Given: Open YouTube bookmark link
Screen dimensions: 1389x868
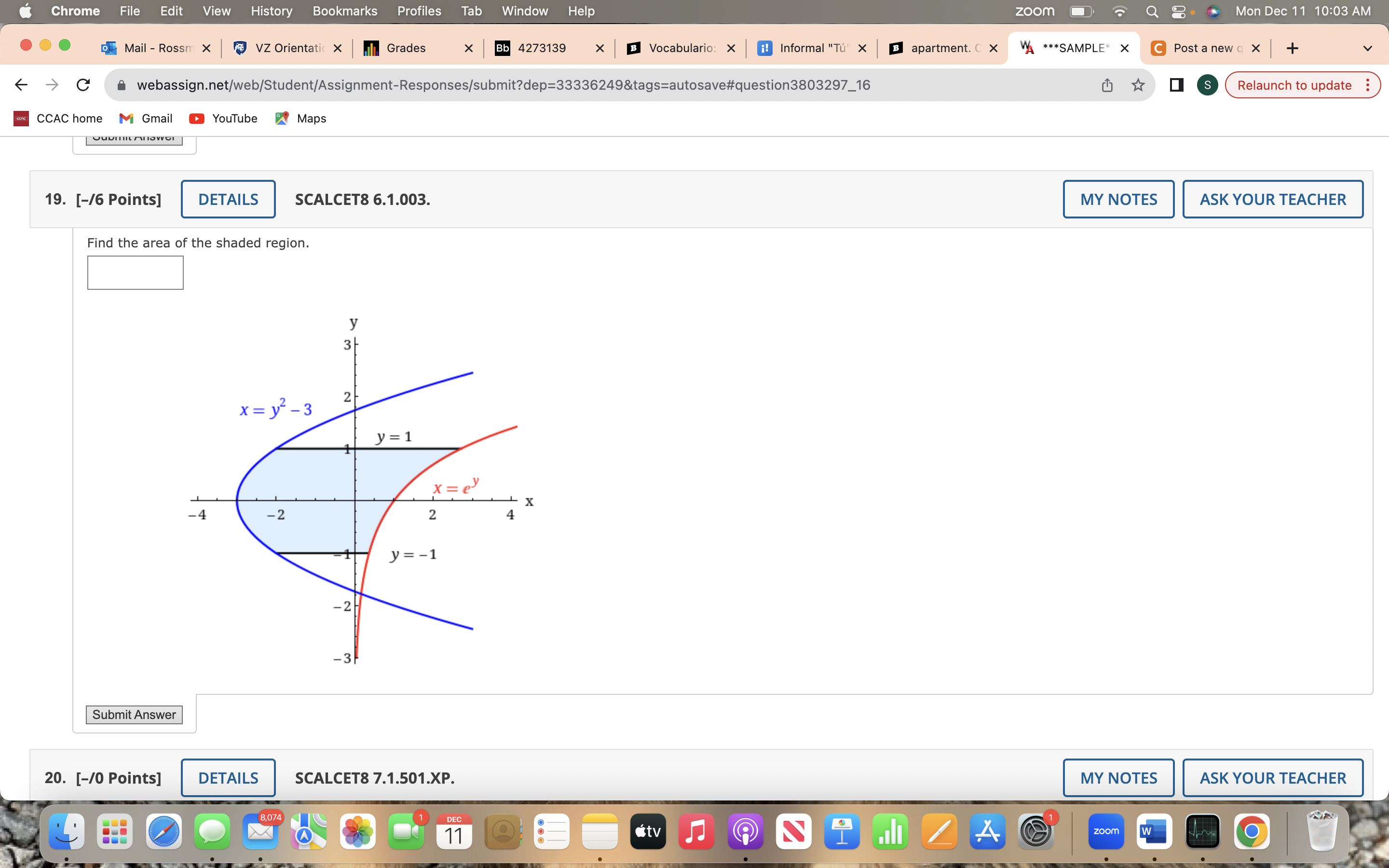Looking at the screenshot, I should click(223, 118).
